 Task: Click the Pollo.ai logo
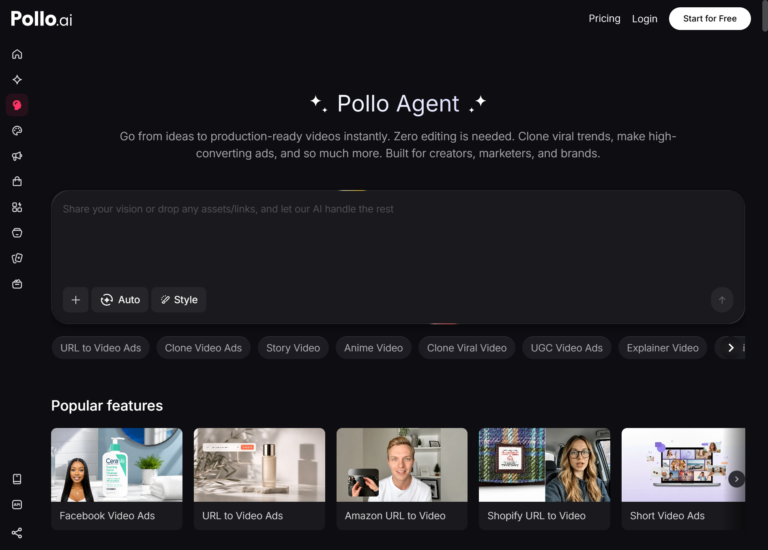click(42, 19)
